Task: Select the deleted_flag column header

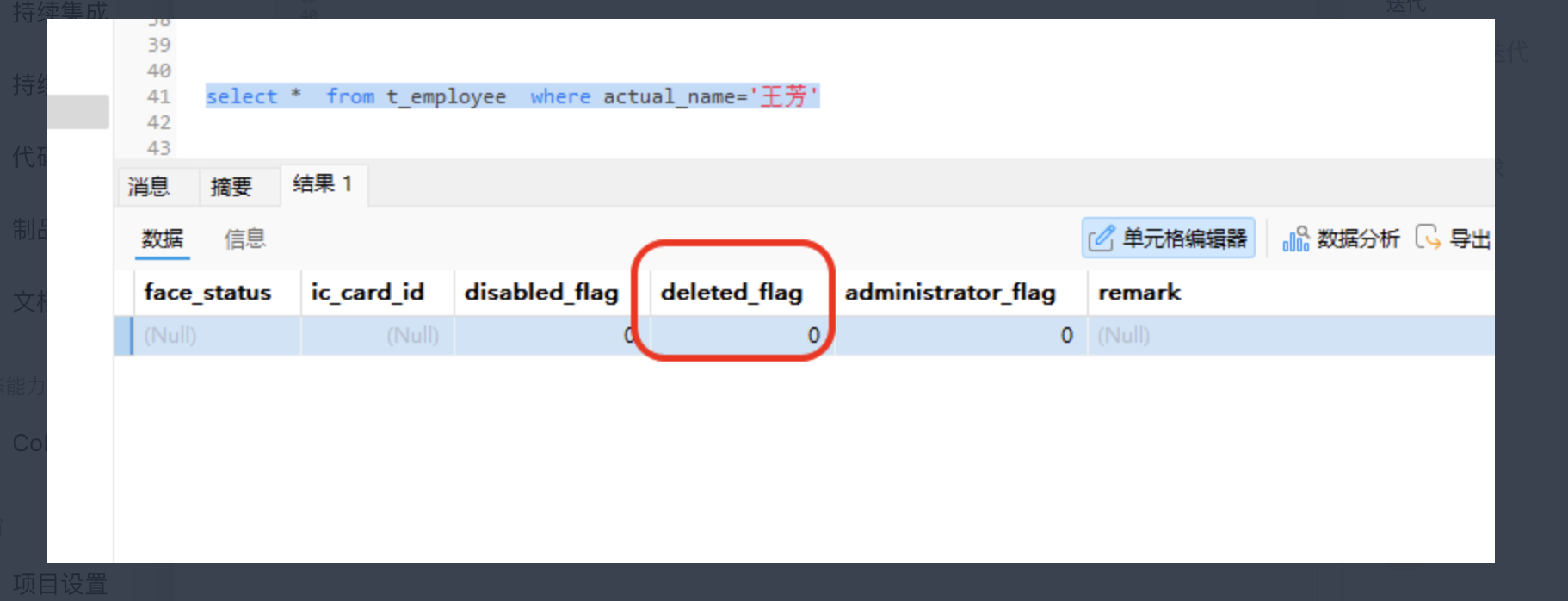Action: (x=732, y=293)
